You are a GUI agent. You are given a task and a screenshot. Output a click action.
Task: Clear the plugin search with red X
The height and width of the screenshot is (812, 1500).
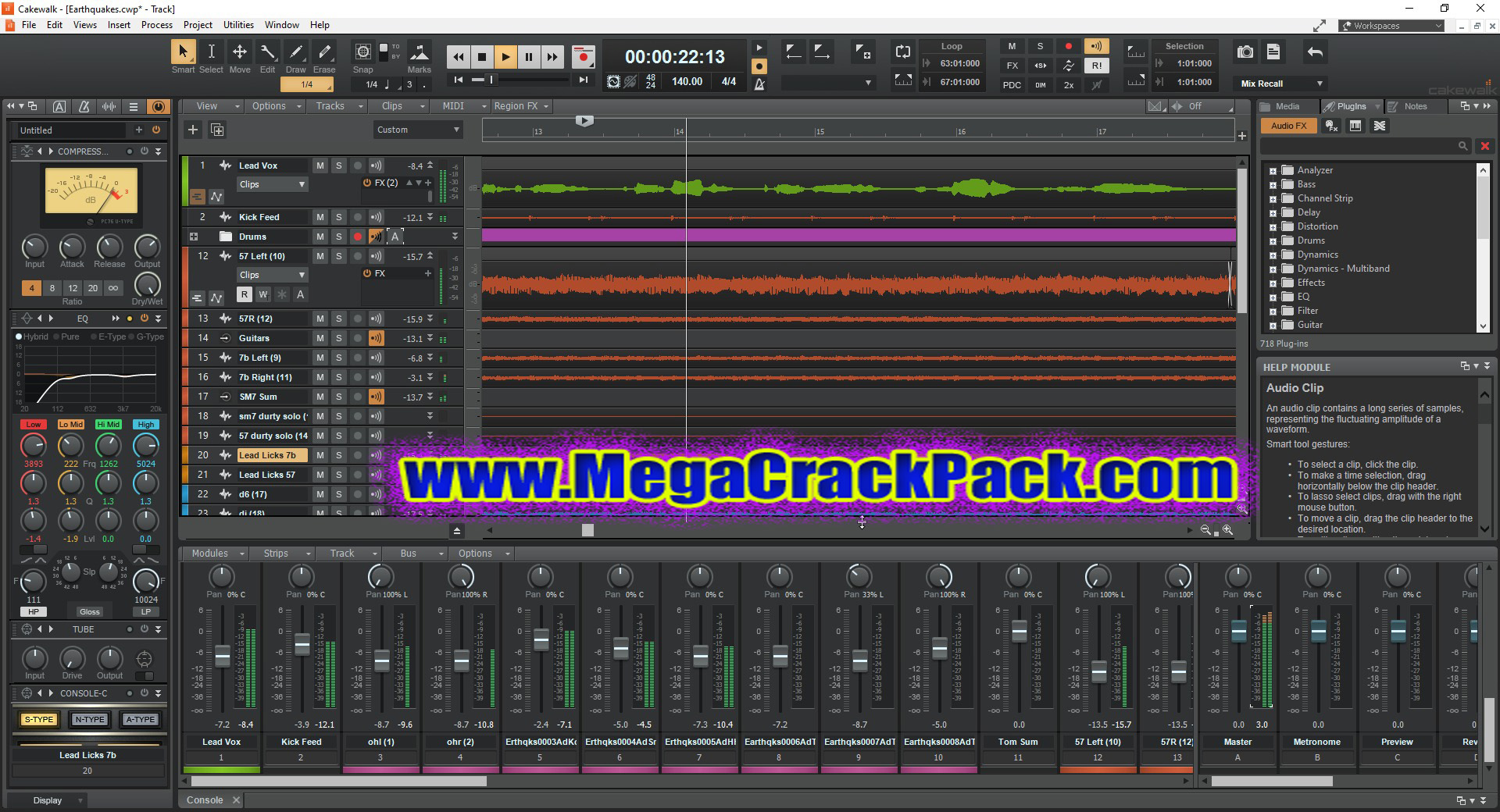click(1485, 146)
